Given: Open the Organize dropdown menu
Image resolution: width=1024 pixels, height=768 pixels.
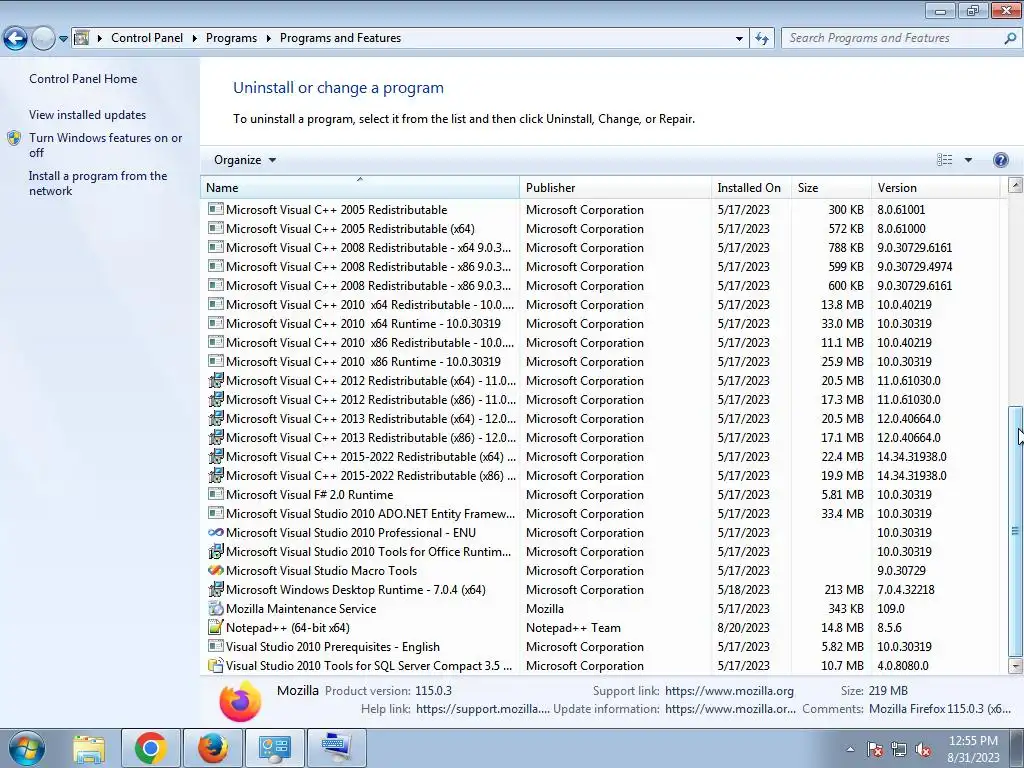Looking at the screenshot, I should [x=245, y=160].
